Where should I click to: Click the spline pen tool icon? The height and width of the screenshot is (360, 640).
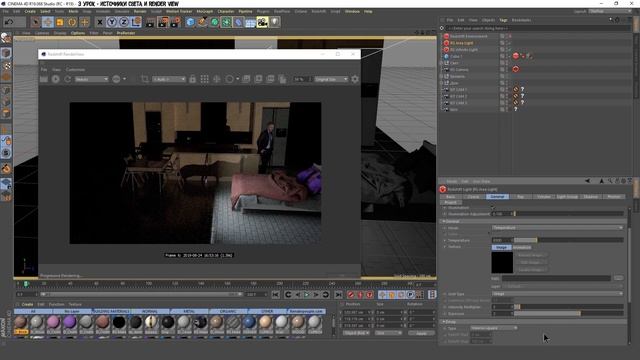202,22
